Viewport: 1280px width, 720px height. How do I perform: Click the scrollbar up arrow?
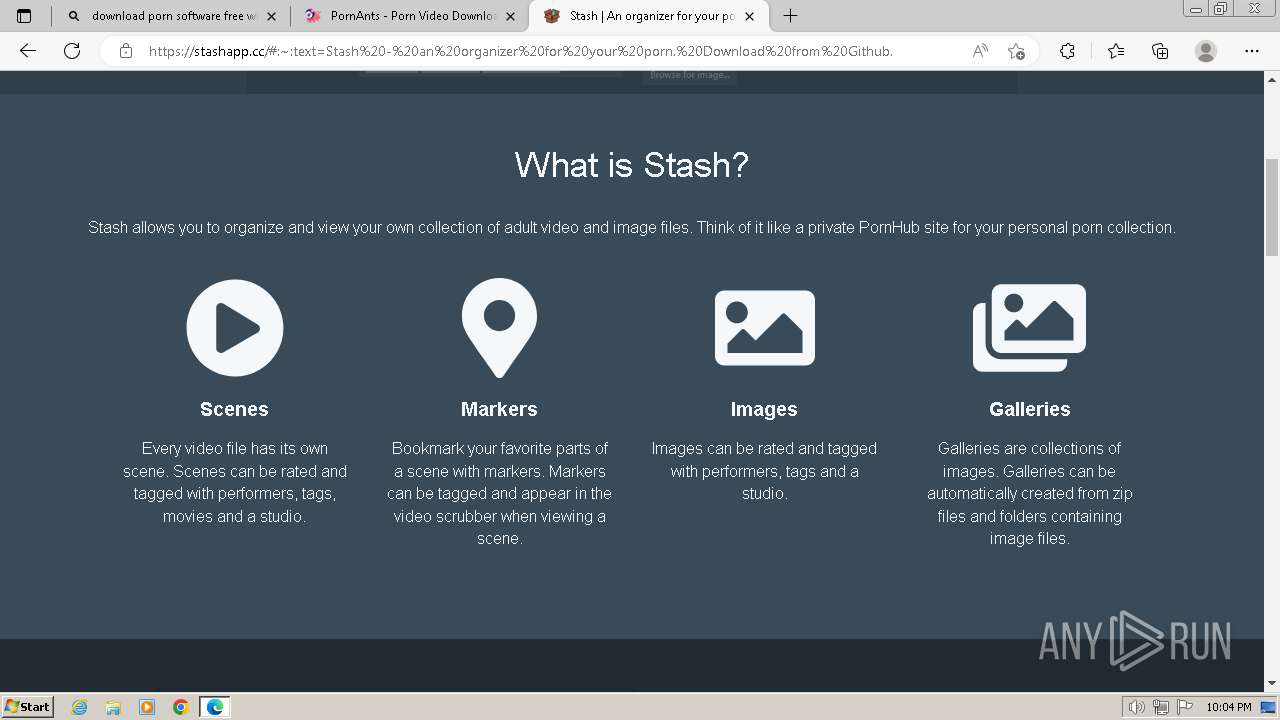point(1272,79)
